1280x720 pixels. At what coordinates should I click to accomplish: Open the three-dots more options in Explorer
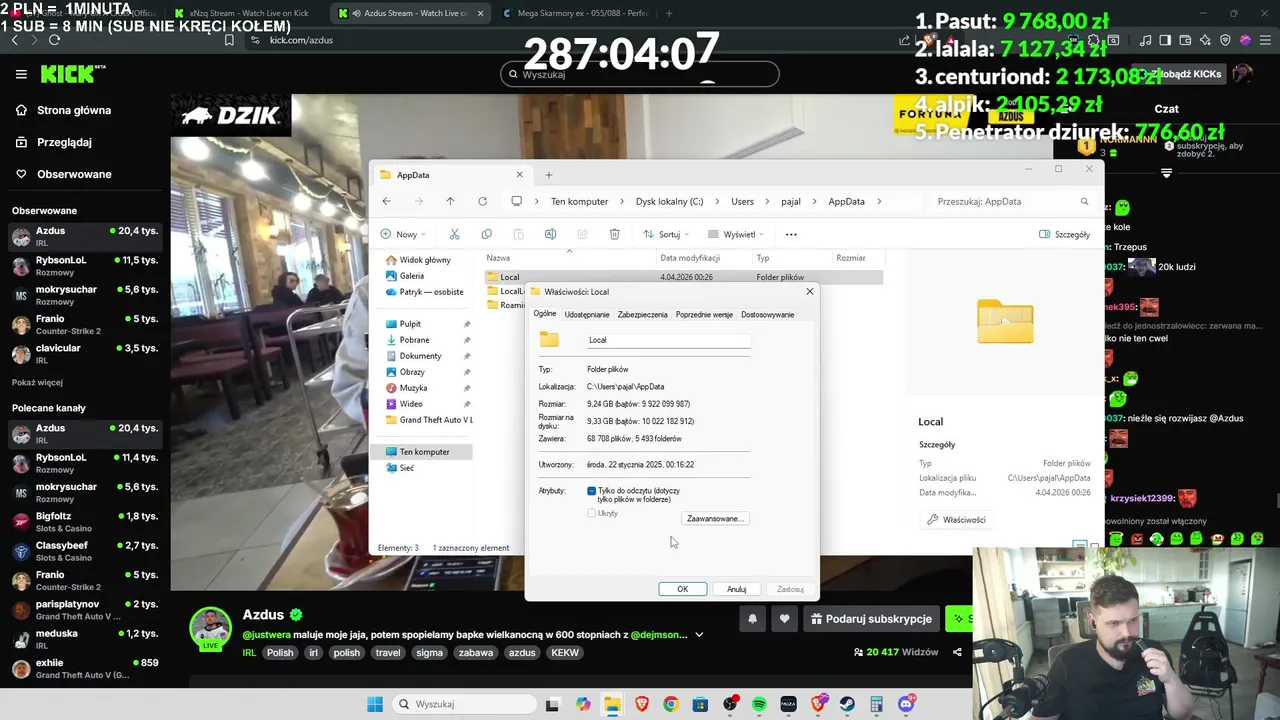pos(791,234)
